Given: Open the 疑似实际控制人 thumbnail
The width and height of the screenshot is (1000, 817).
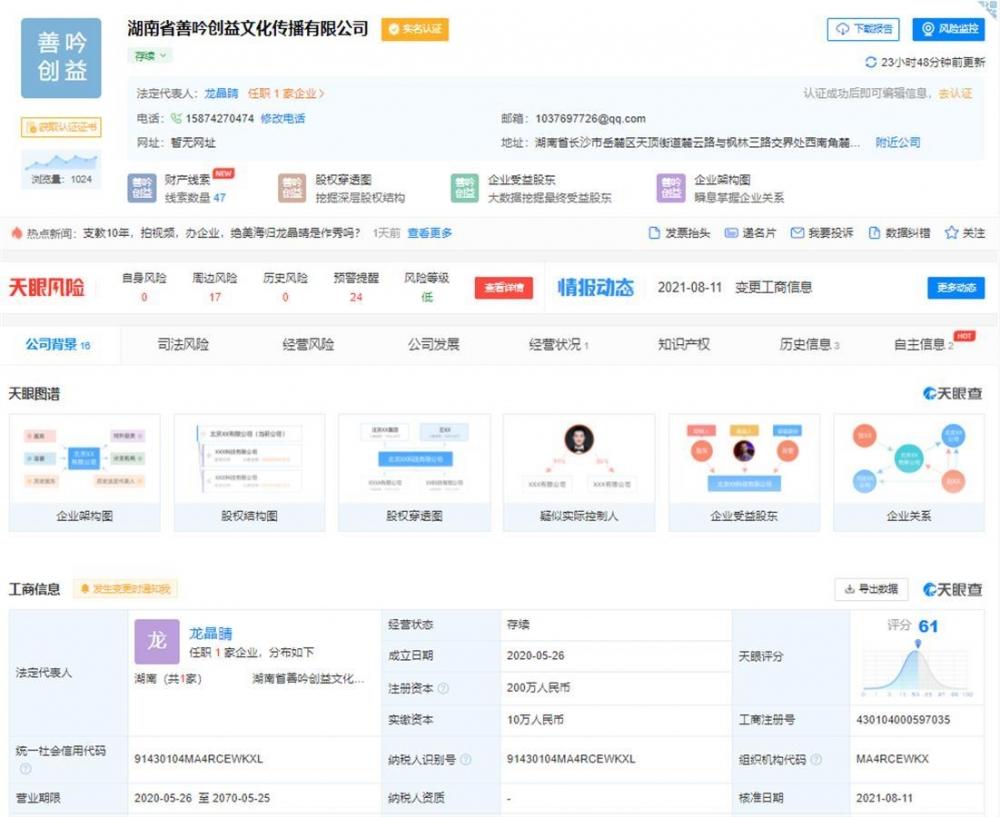Looking at the screenshot, I should pyautogui.click(x=579, y=473).
